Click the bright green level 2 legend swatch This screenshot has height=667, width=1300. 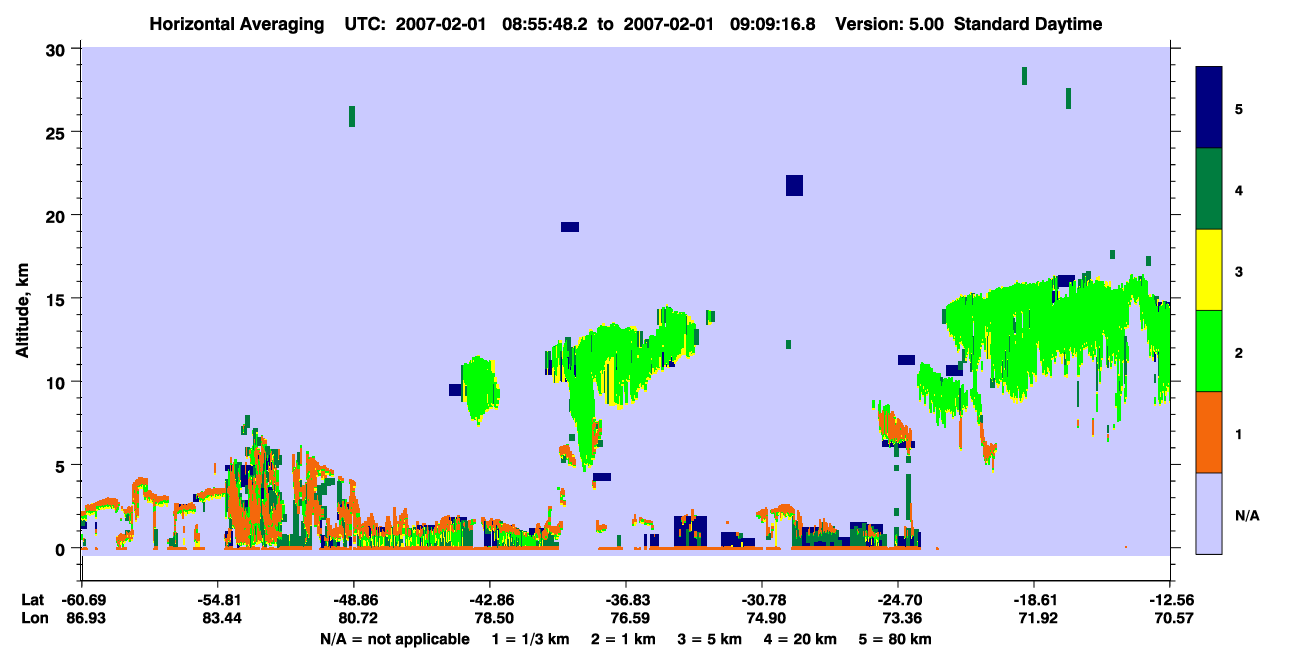1209,351
